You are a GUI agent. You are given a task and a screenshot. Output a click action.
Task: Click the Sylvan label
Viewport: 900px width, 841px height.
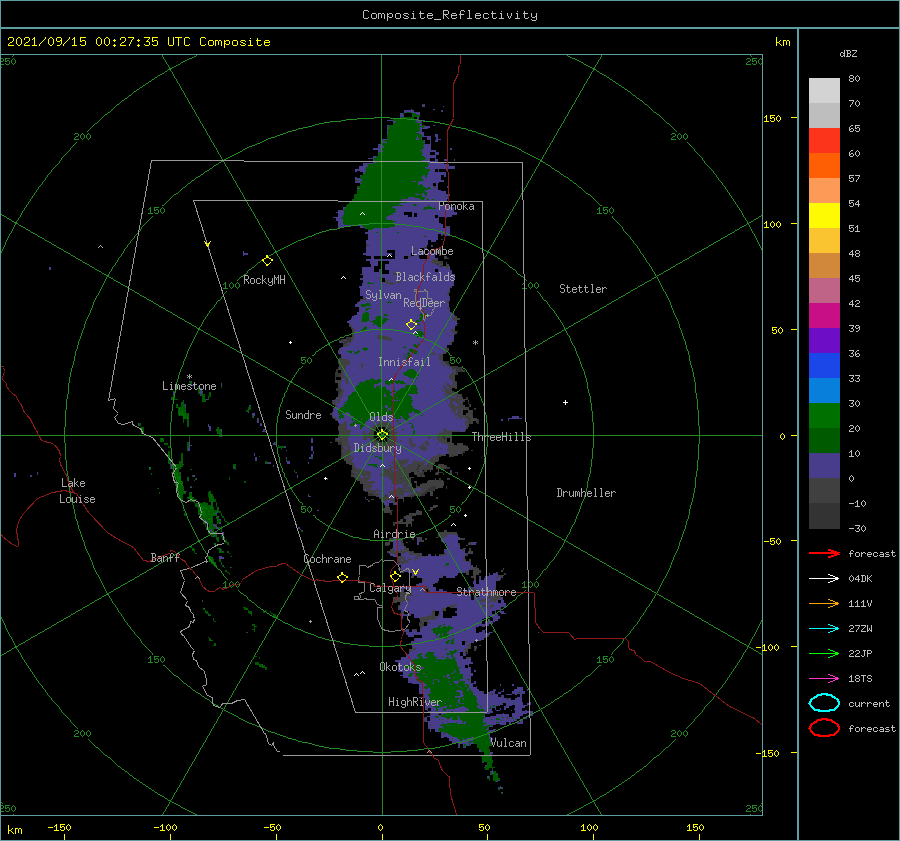(x=383, y=295)
